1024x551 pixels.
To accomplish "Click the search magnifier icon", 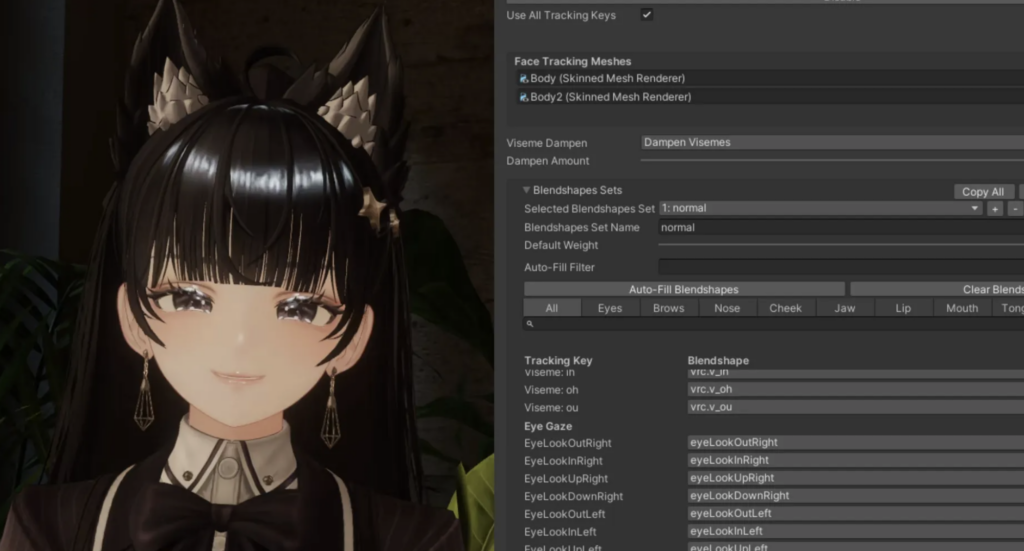I will coord(530,324).
